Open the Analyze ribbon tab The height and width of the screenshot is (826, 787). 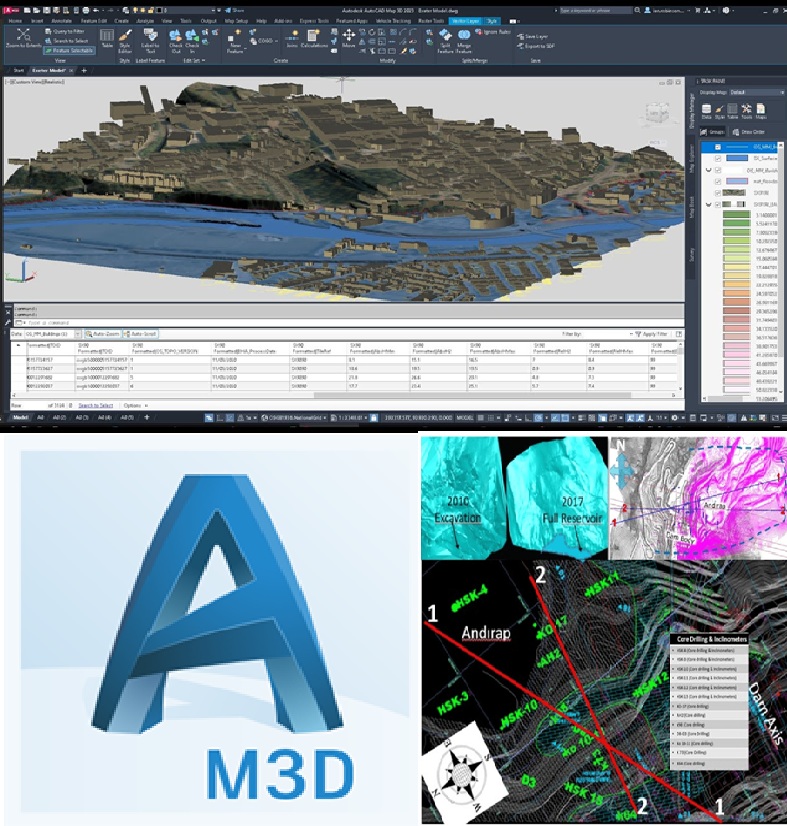pyautogui.click(x=145, y=21)
